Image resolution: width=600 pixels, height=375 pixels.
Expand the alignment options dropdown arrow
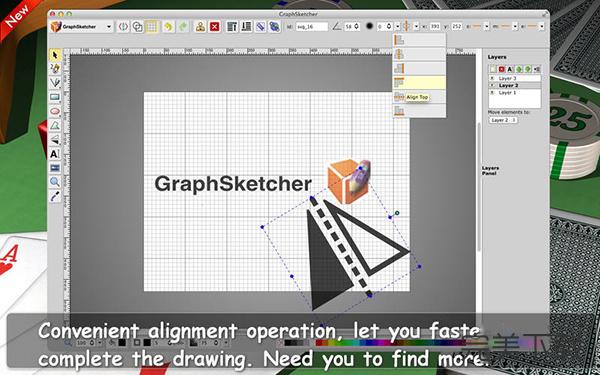point(416,26)
